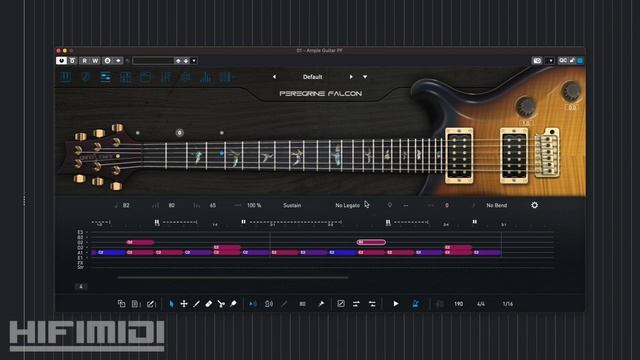Open the No Bend dropdown
Viewport: 640px width, 360px height.
pyautogui.click(x=496, y=205)
